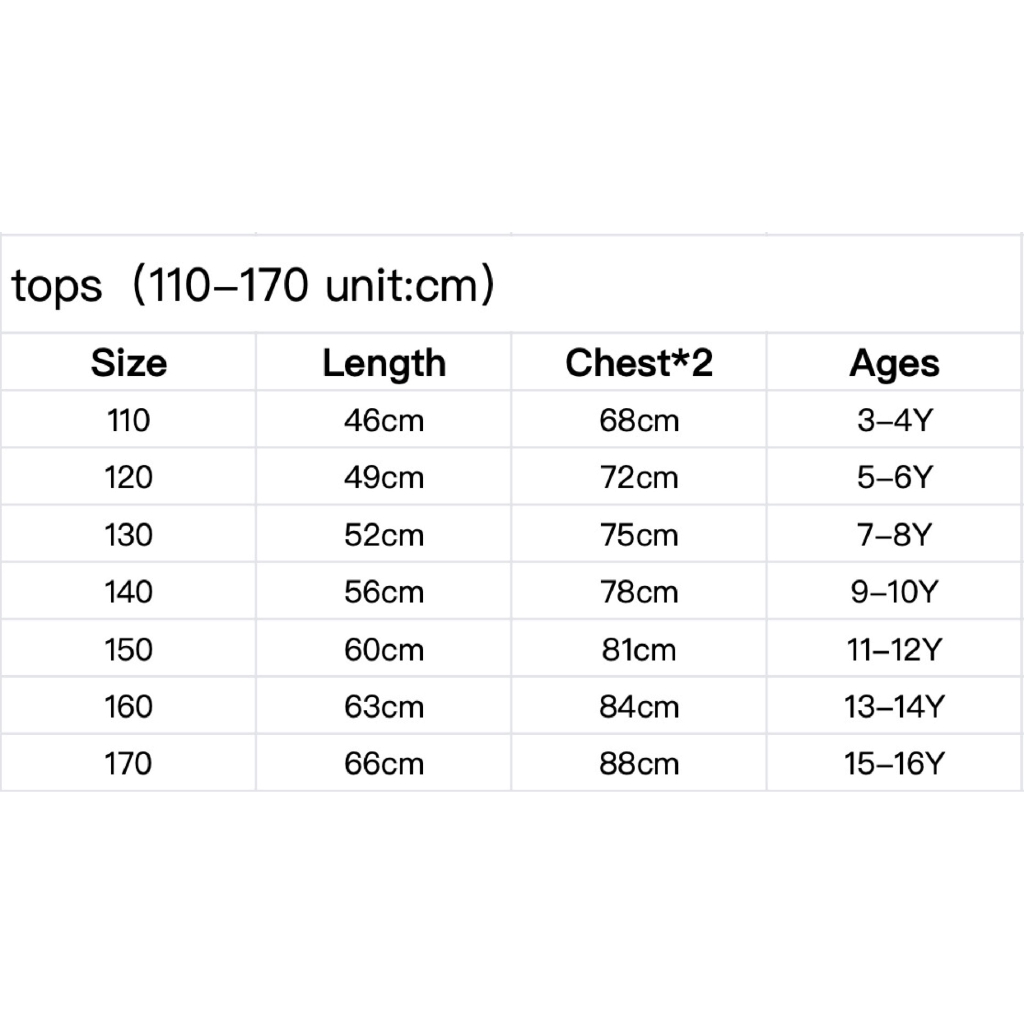Select the 66cm length cell
The height and width of the screenshot is (1024, 1024).
coord(384,765)
